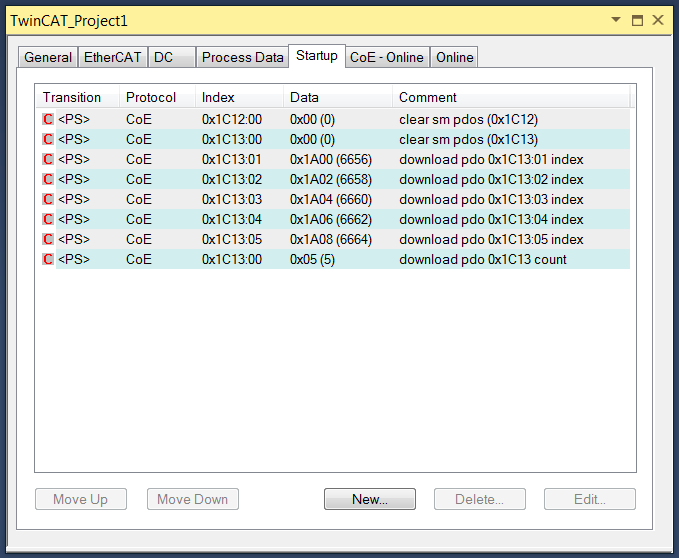
Task: Select comment download pdo 0x1C13:03 index
Action: tap(491, 199)
